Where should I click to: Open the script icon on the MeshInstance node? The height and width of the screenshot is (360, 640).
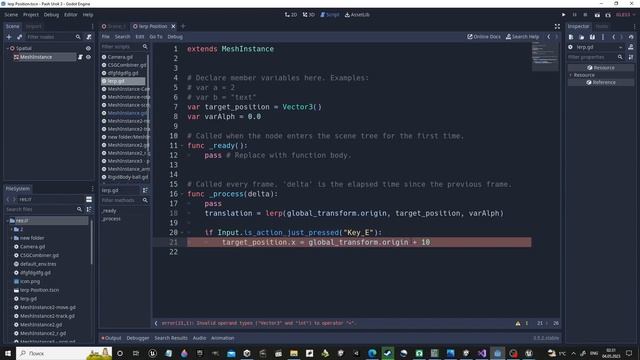pos(80,57)
